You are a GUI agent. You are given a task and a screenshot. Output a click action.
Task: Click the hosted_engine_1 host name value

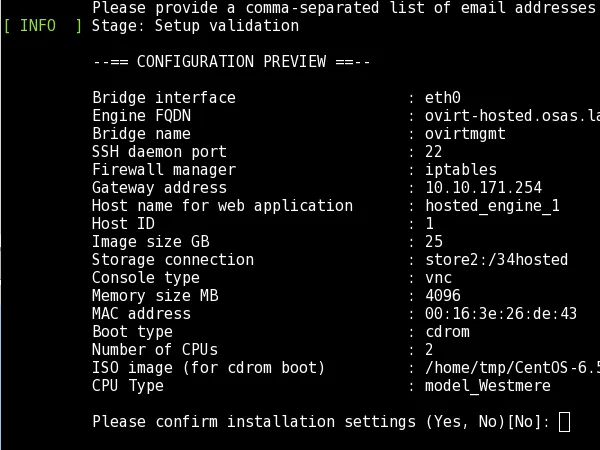[492, 206]
